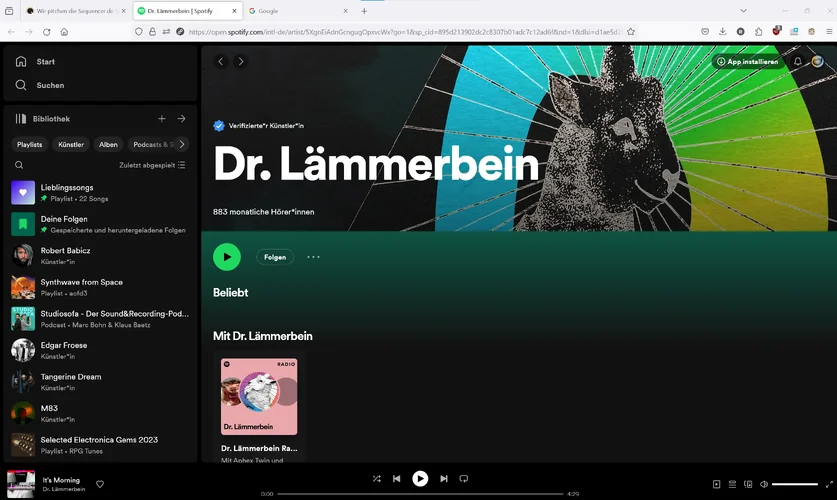Open the play queue

point(732,484)
